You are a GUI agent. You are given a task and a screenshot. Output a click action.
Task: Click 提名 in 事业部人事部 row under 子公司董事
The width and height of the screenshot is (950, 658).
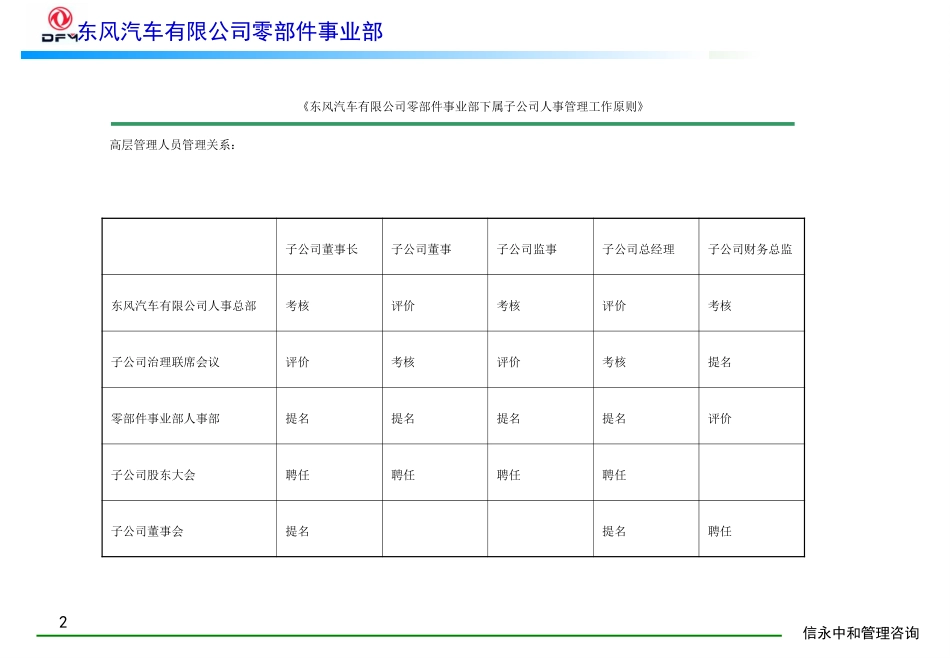coord(403,418)
